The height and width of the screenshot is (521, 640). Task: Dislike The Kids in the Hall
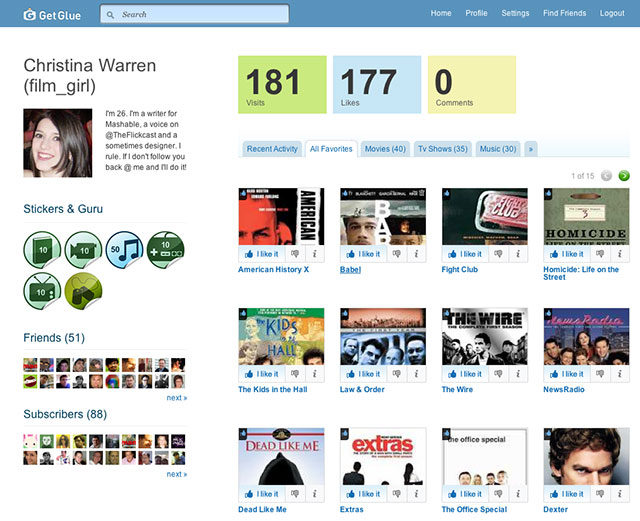pos(295,374)
